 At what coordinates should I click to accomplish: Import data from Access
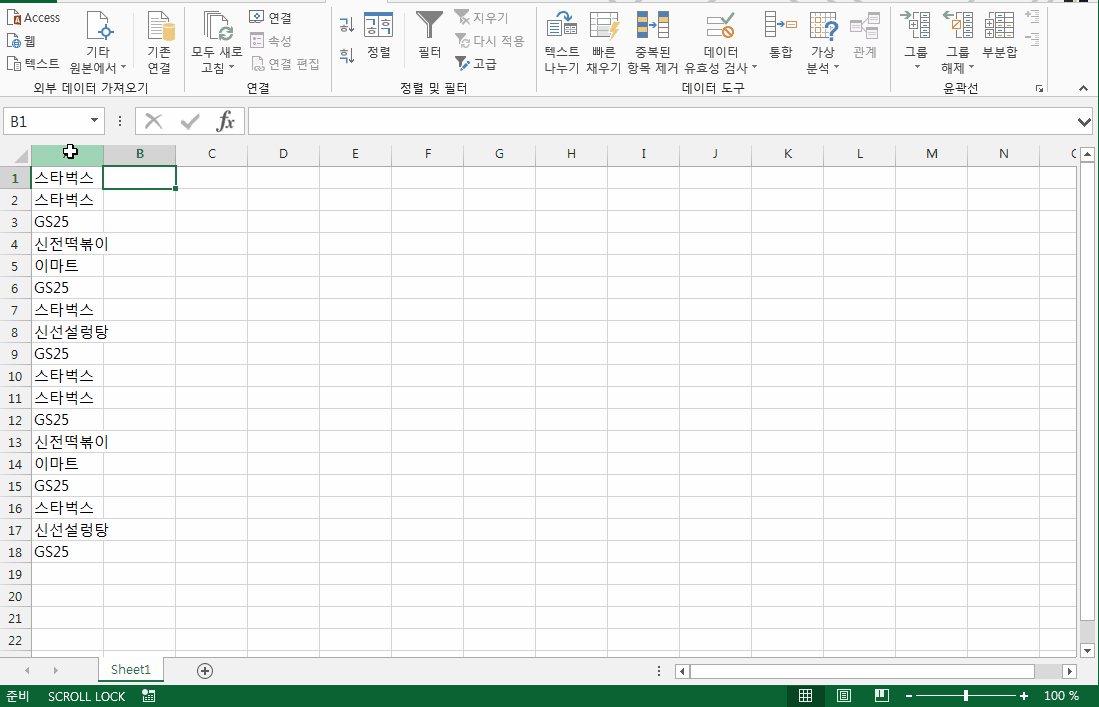[34, 18]
